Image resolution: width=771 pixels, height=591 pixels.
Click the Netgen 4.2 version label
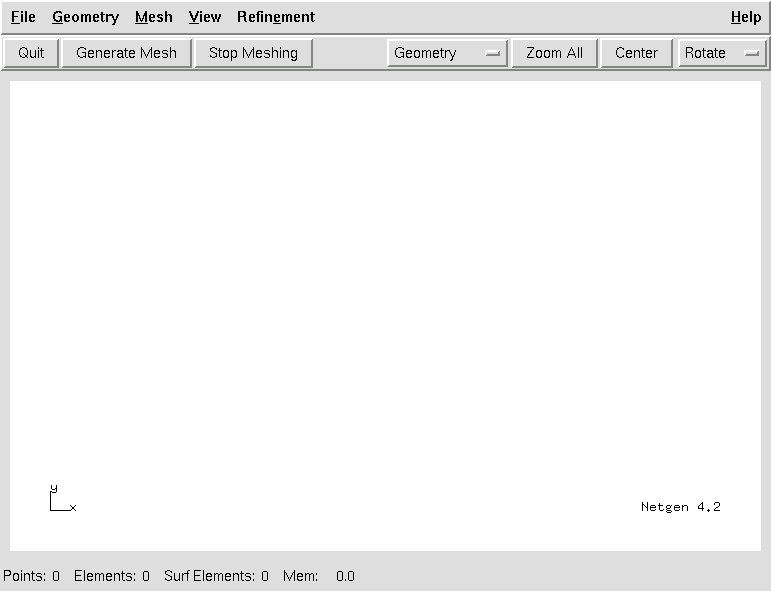(x=681, y=507)
